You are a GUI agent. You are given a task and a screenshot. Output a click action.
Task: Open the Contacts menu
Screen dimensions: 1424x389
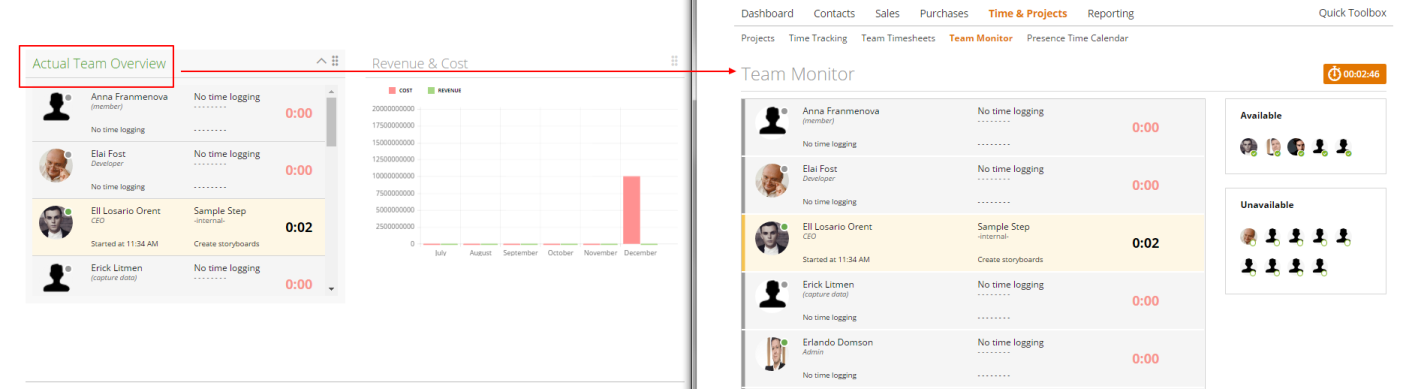[834, 13]
